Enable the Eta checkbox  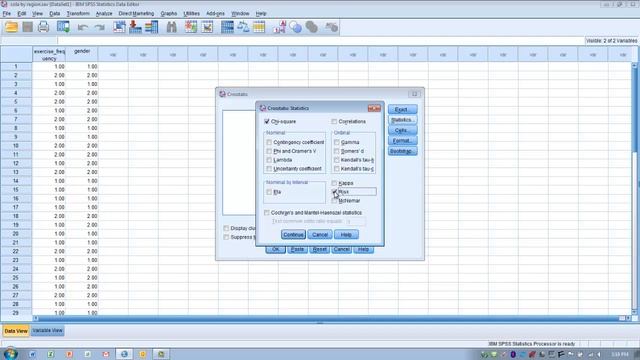coord(269,192)
